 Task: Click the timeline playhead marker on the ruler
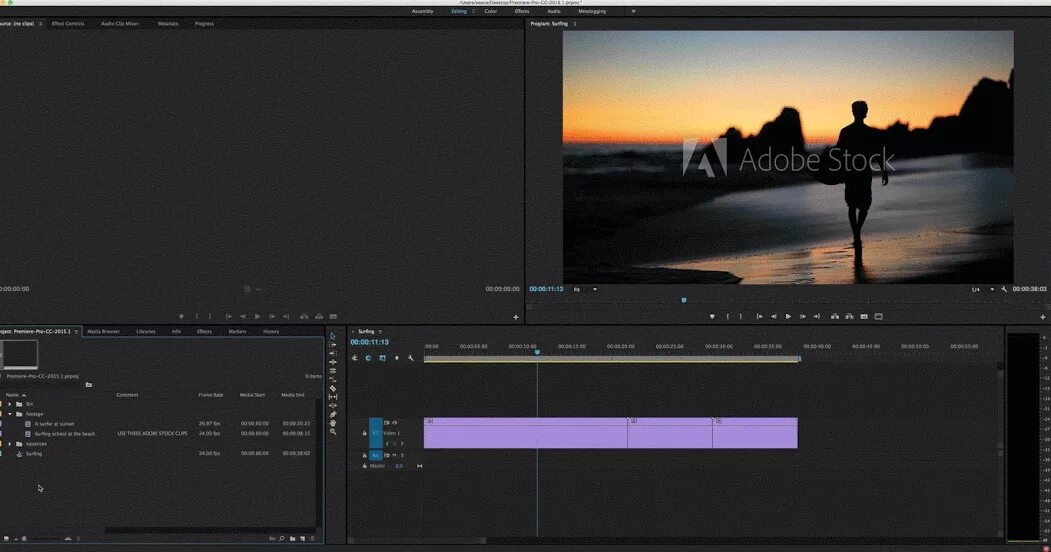pyautogui.click(x=537, y=352)
